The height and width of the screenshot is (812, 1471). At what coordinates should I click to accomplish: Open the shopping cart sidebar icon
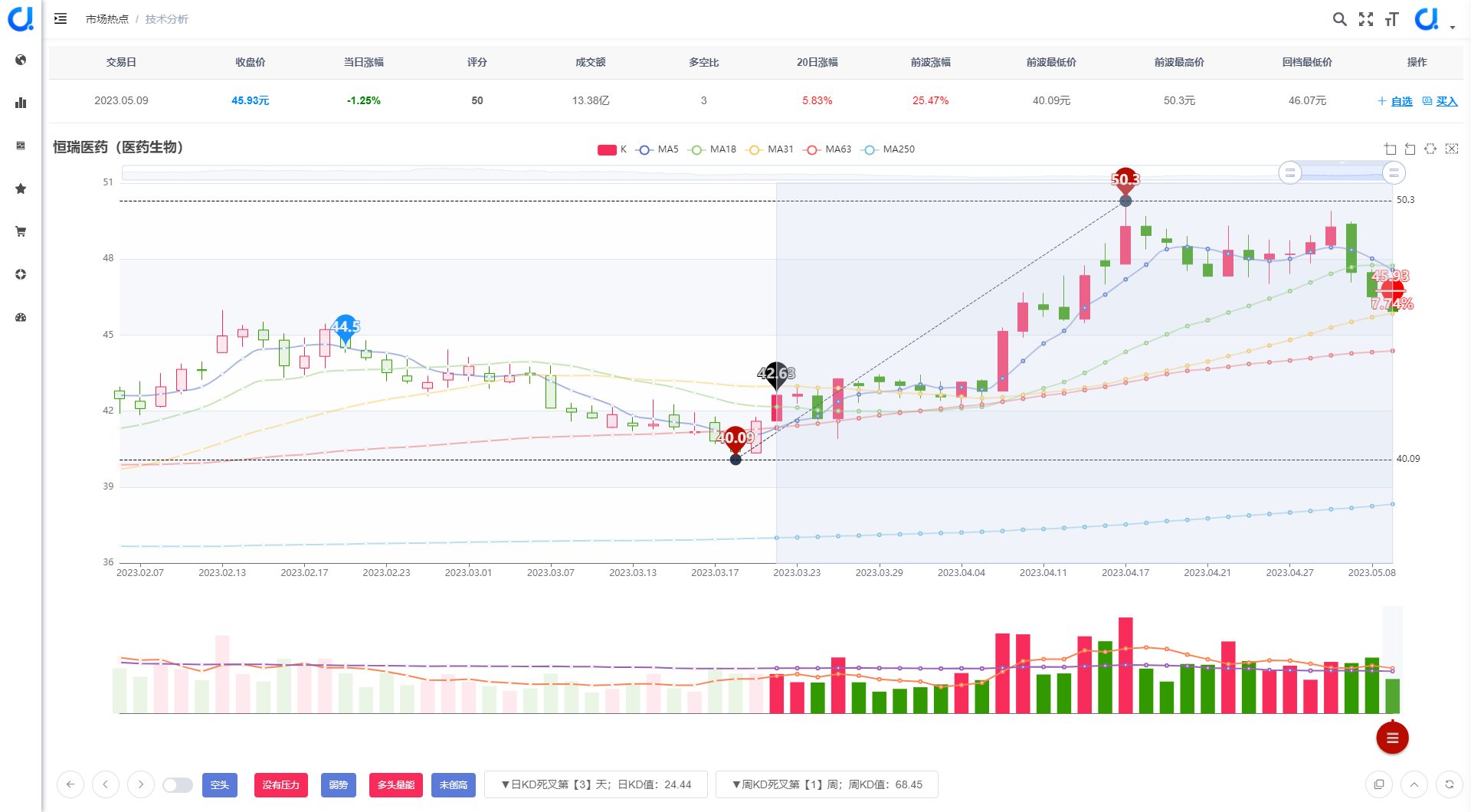click(21, 231)
